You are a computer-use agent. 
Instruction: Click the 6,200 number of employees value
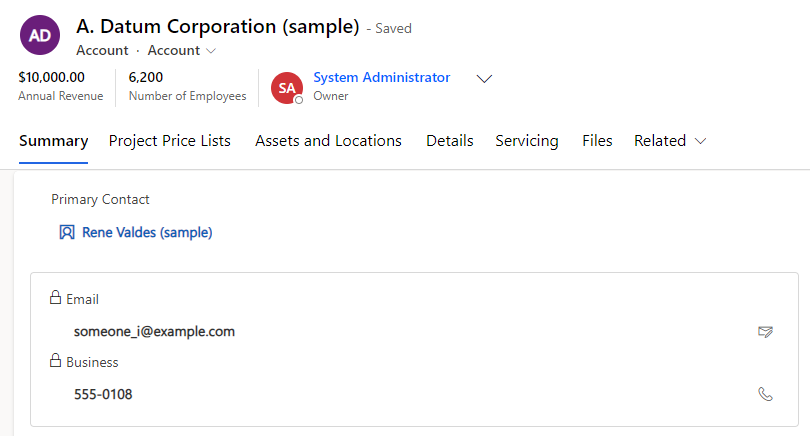tap(146, 77)
